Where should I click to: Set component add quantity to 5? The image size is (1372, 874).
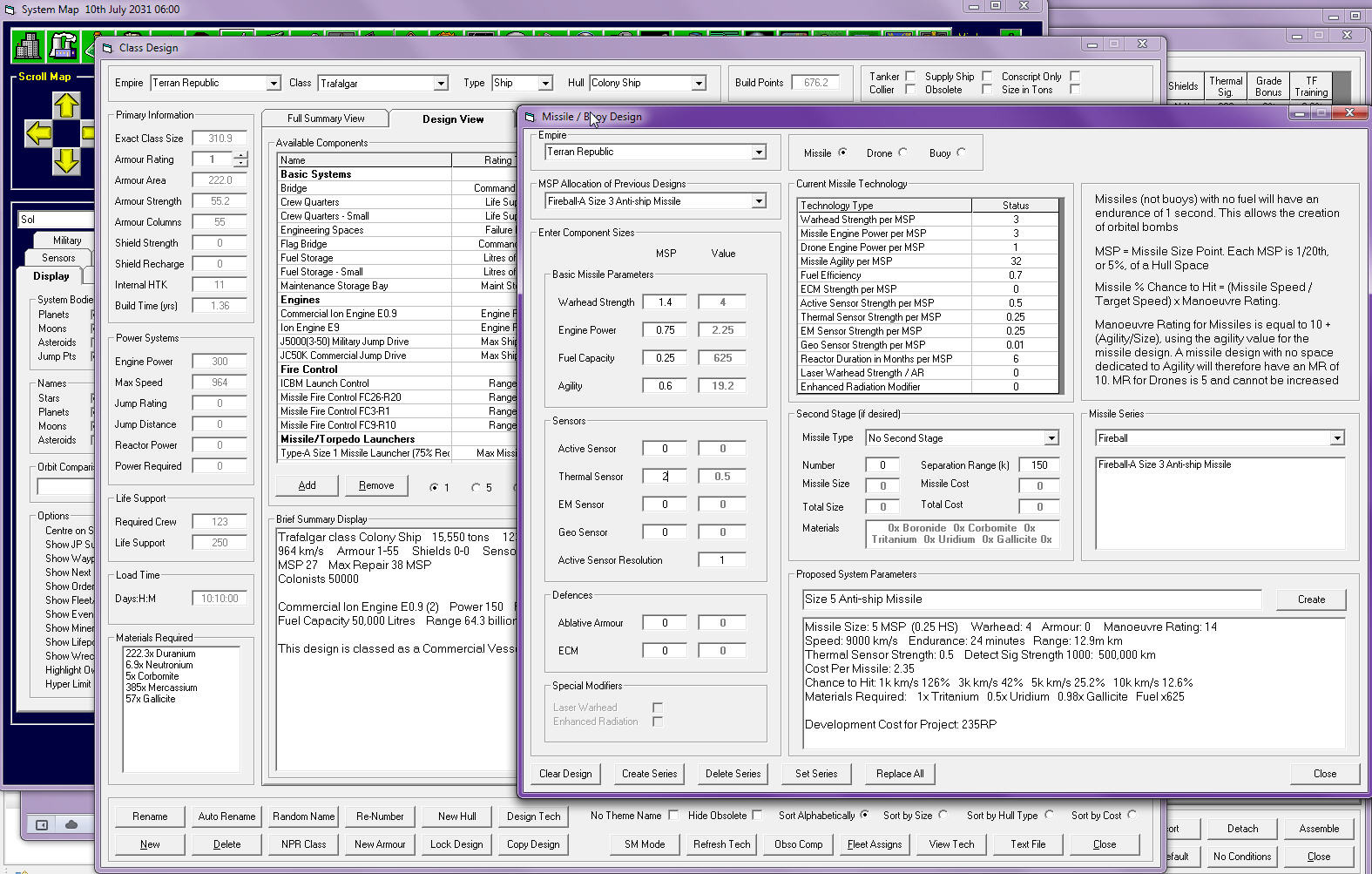pyautogui.click(x=476, y=488)
